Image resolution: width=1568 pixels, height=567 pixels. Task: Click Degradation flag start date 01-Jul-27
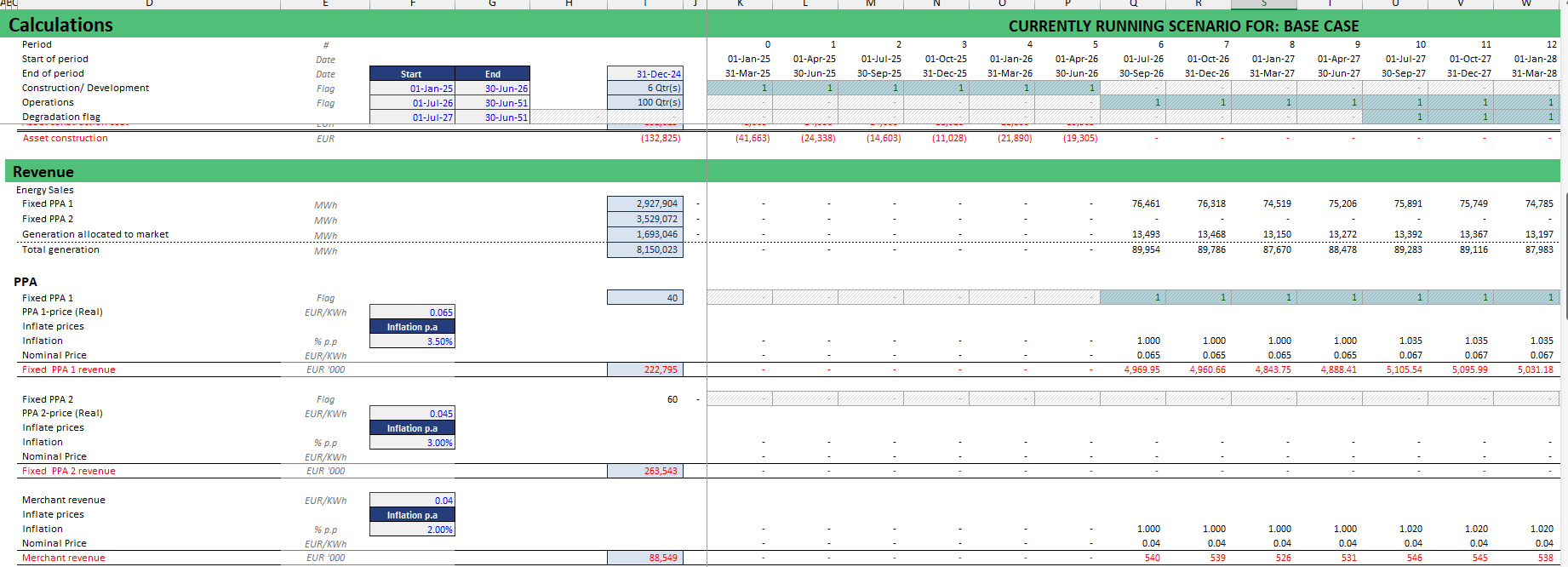(412, 117)
